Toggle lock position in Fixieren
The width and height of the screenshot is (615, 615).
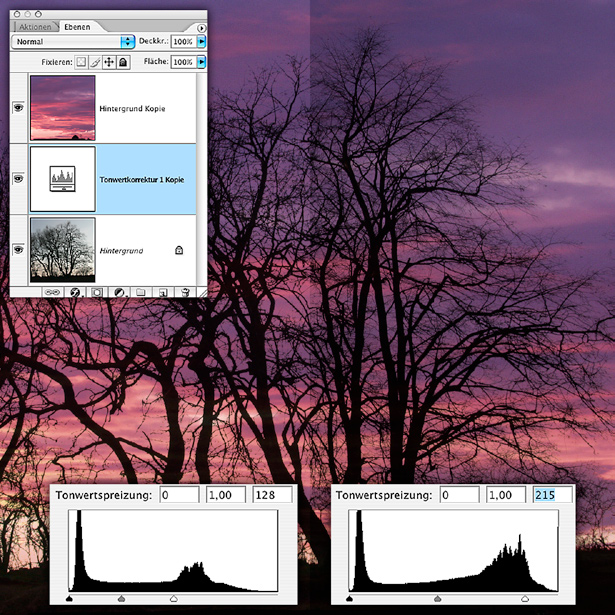coord(109,62)
